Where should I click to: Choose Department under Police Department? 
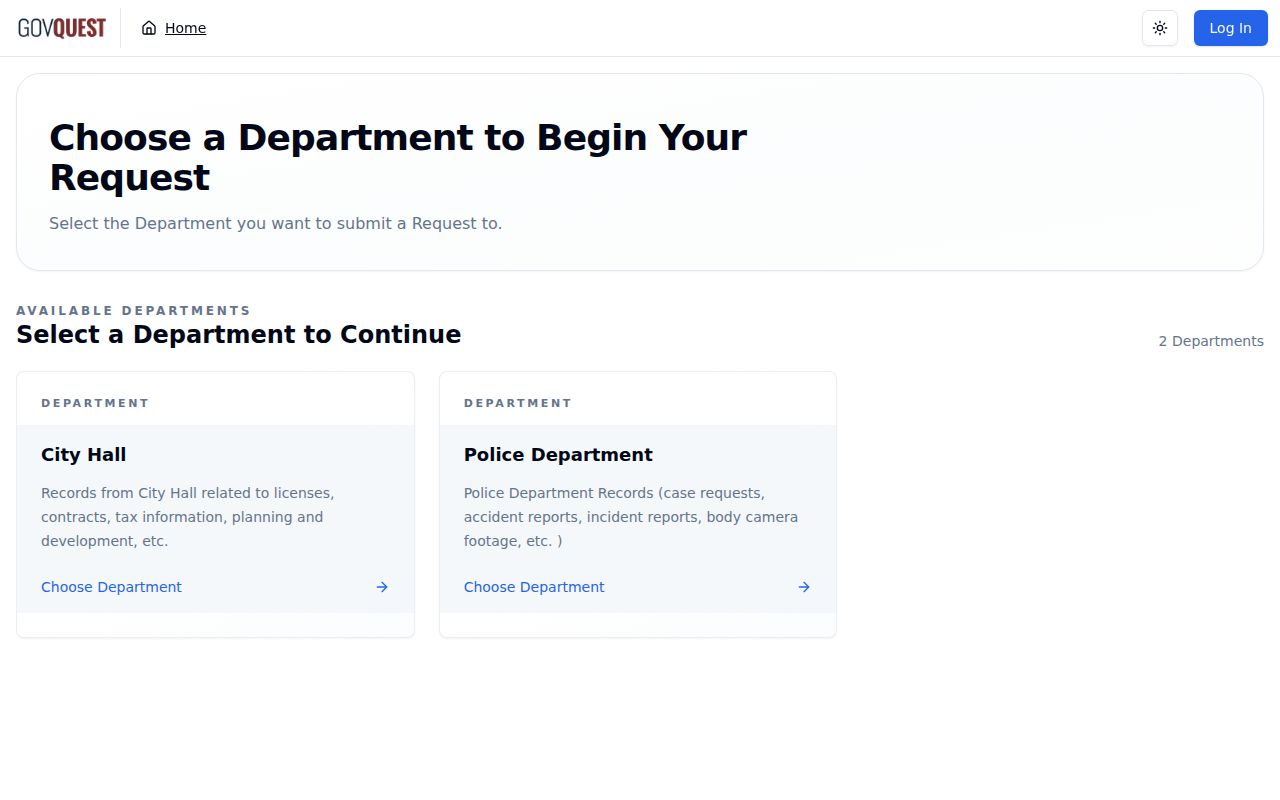(534, 587)
